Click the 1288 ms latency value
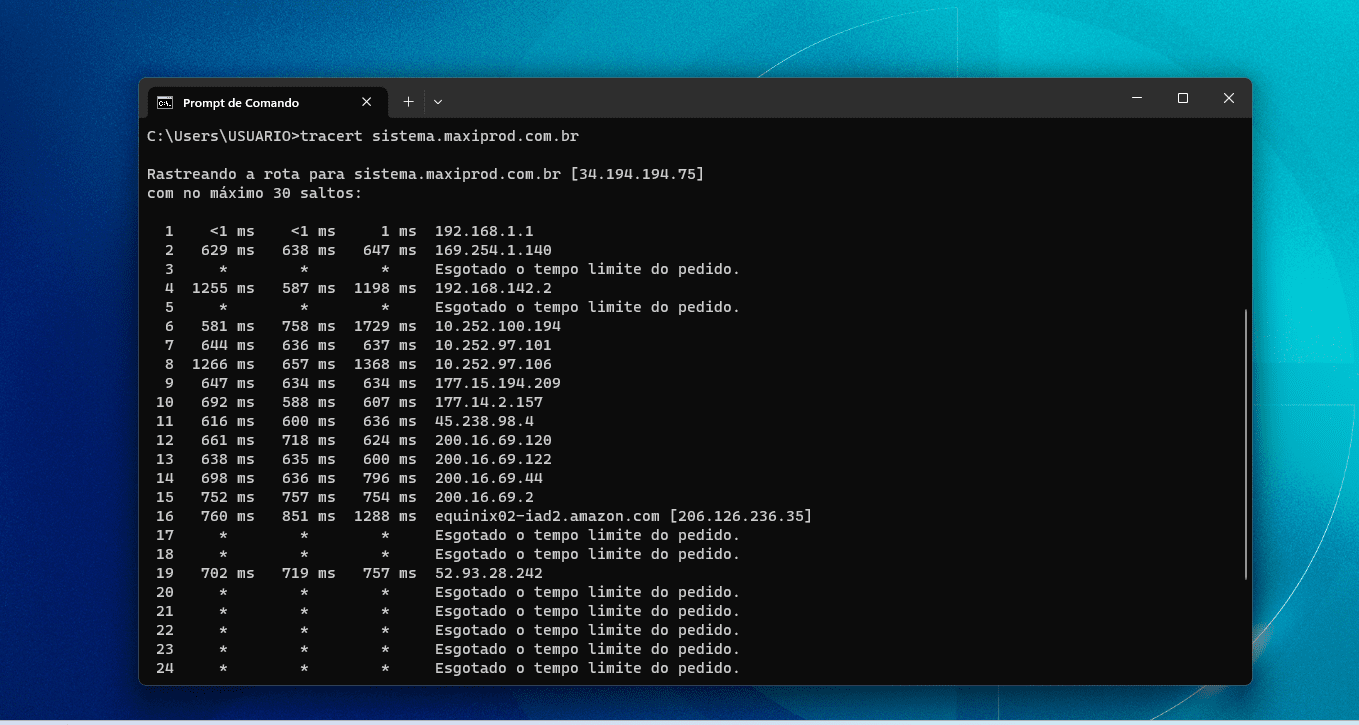Screen dimensions: 1359x725 [385, 516]
